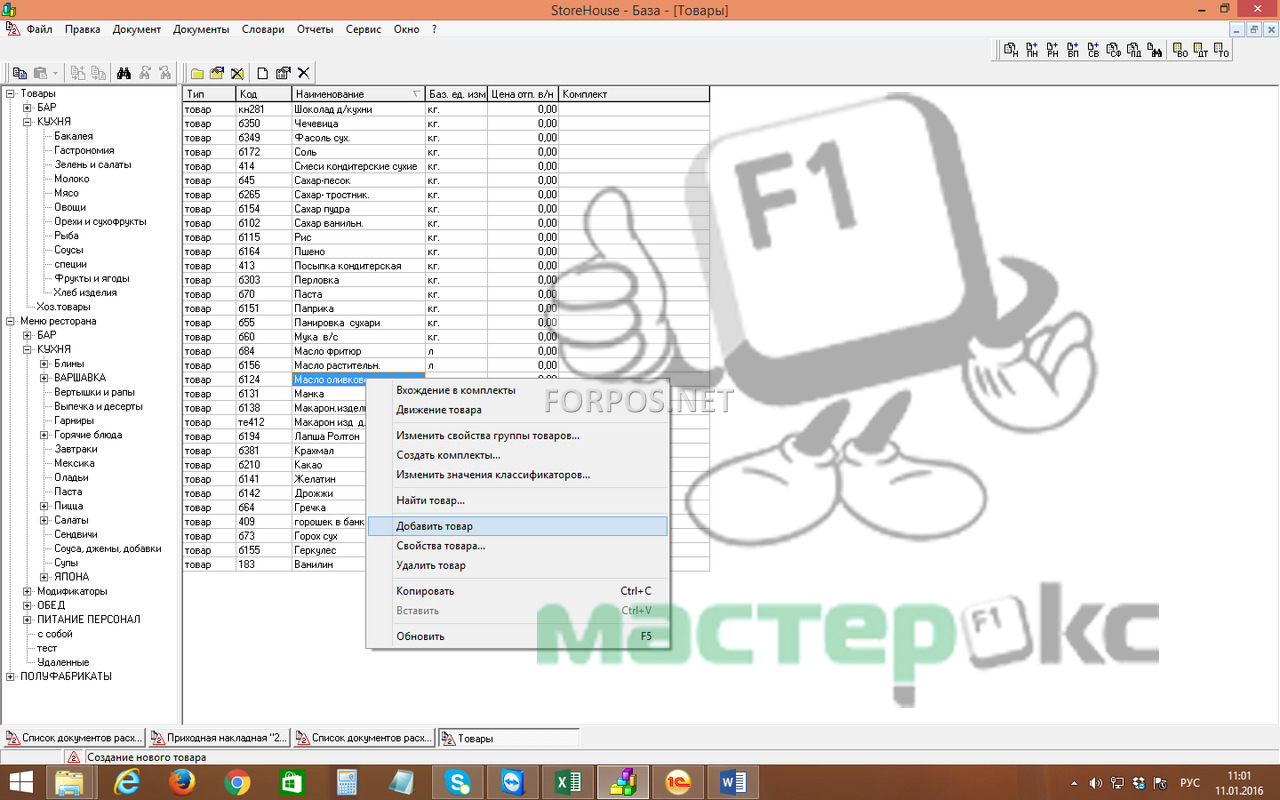Click the binoculars search icon in the toolbar
Viewport: 1280px width, 800px height.
[125, 73]
